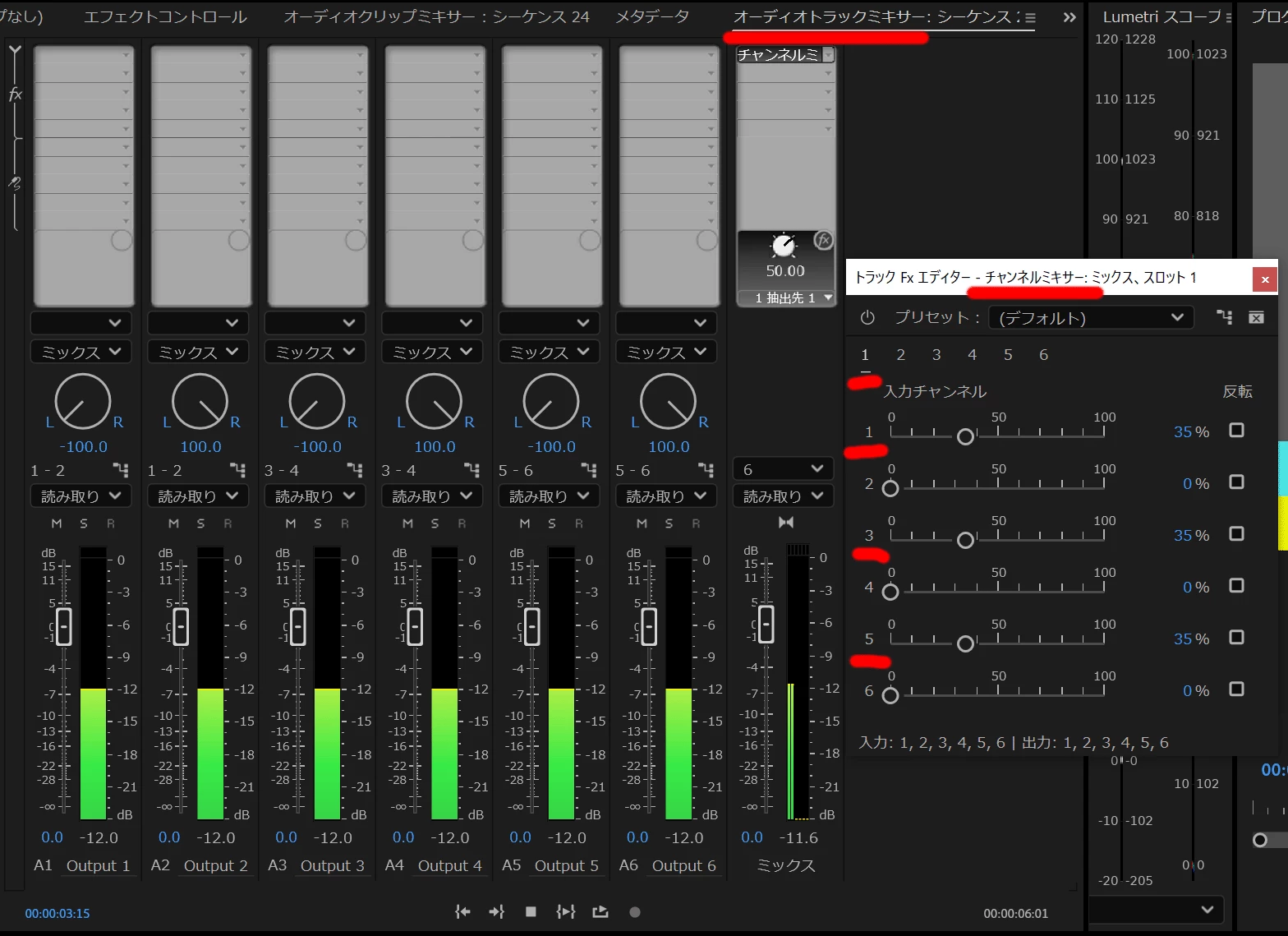The height and width of the screenshot is (936, 1288).
Task: Open A1 automation mode 読み取り dropdown
Action: [80, 496]
